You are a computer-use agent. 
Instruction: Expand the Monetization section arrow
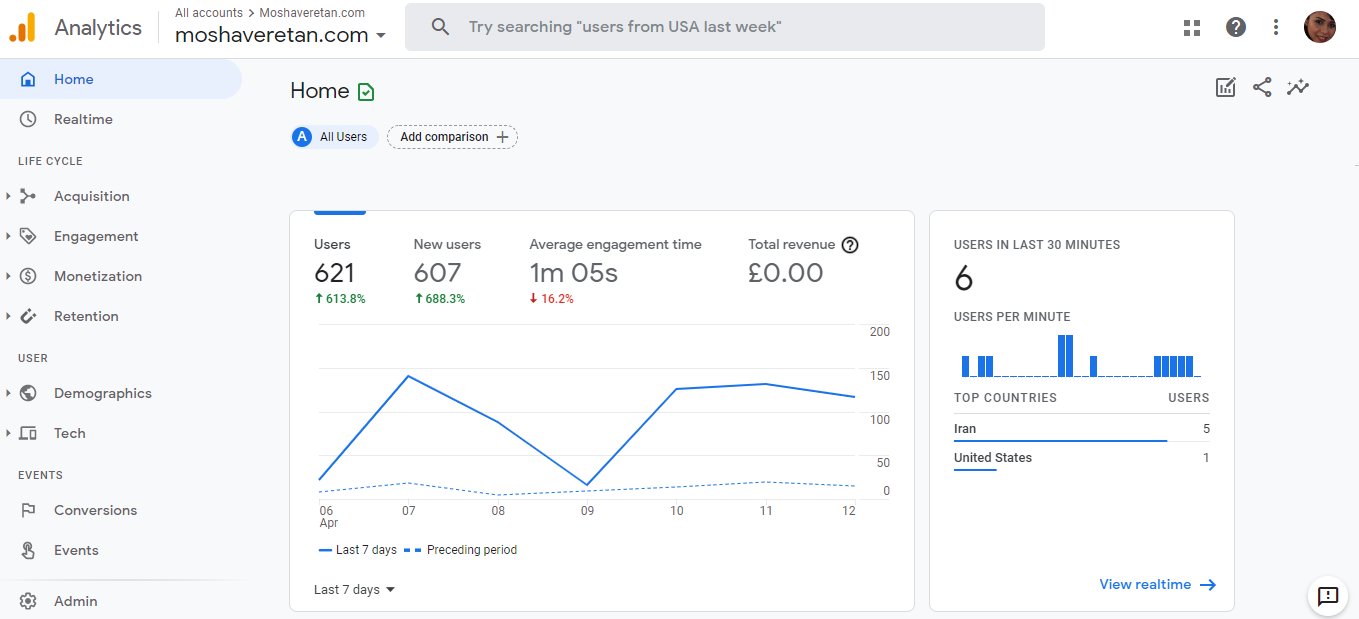click(x=8, y=276)
